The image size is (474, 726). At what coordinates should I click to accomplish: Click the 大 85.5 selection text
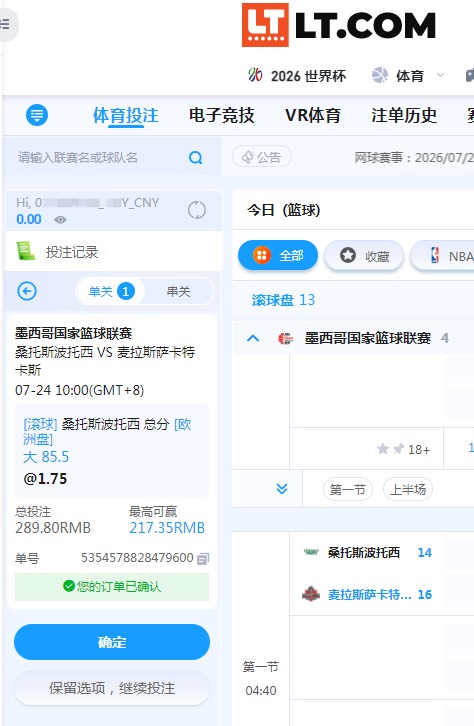pyautogui.click(x=46, y=457)
